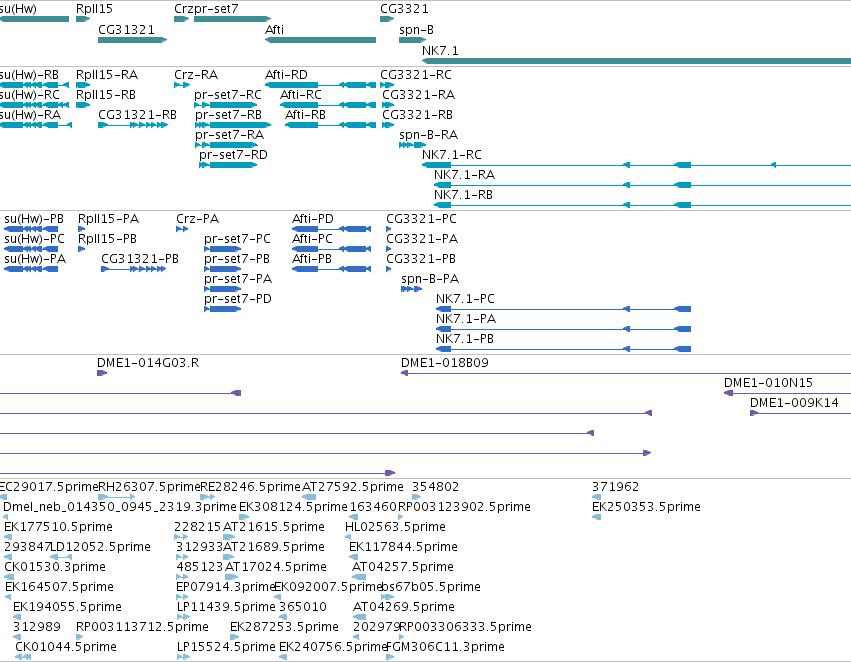
Task: Click the Afti-RD transcript label
Action: (x=286, y=75)
